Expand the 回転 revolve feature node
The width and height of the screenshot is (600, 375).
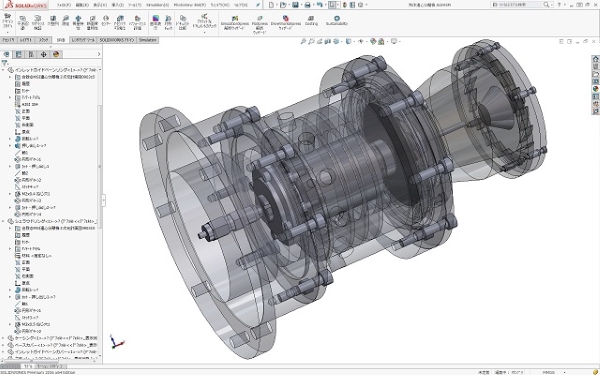point(10,139)
